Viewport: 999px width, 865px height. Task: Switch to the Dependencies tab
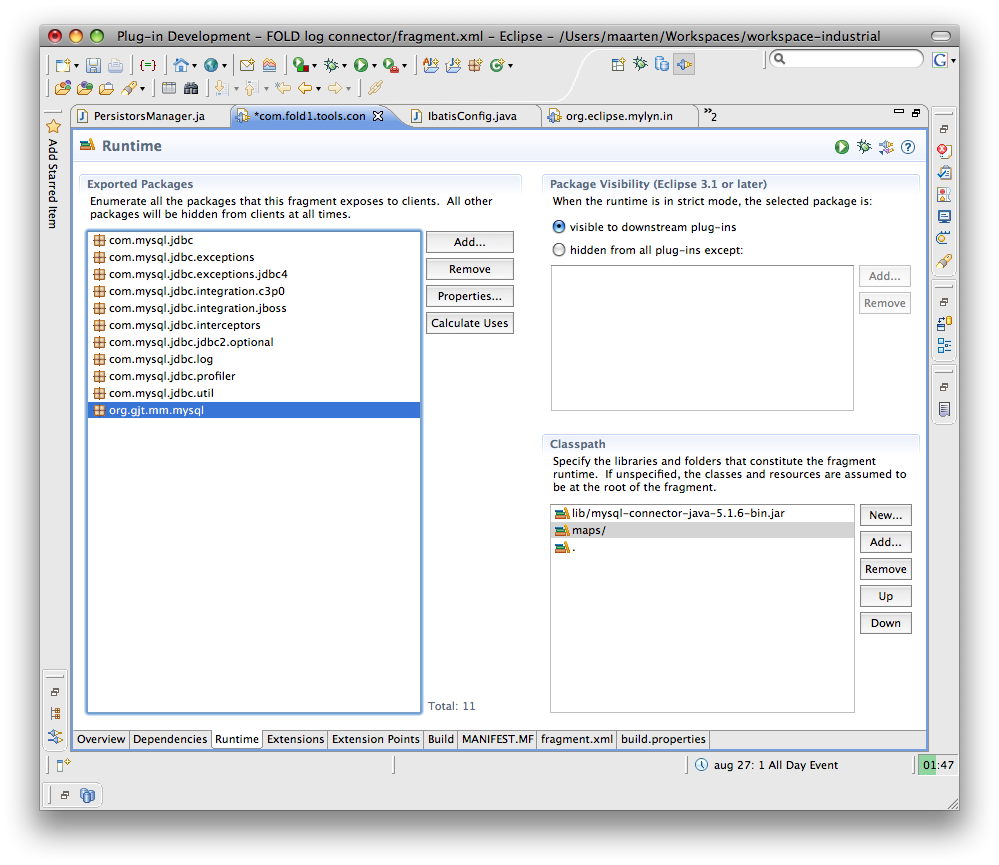pyautogui.click(x=170, y=739)
